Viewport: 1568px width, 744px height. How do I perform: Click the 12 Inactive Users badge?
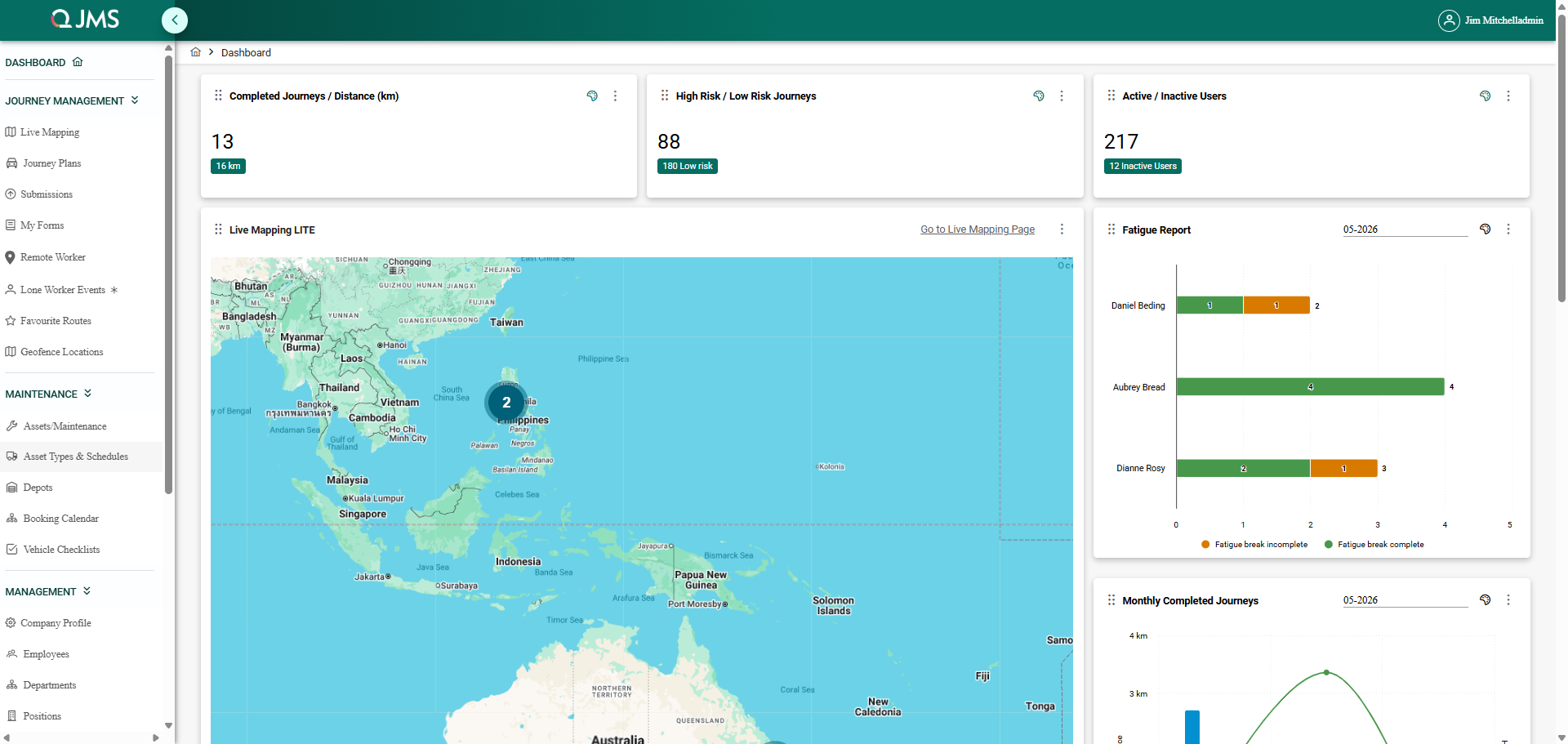click(x=1143, y=166)
